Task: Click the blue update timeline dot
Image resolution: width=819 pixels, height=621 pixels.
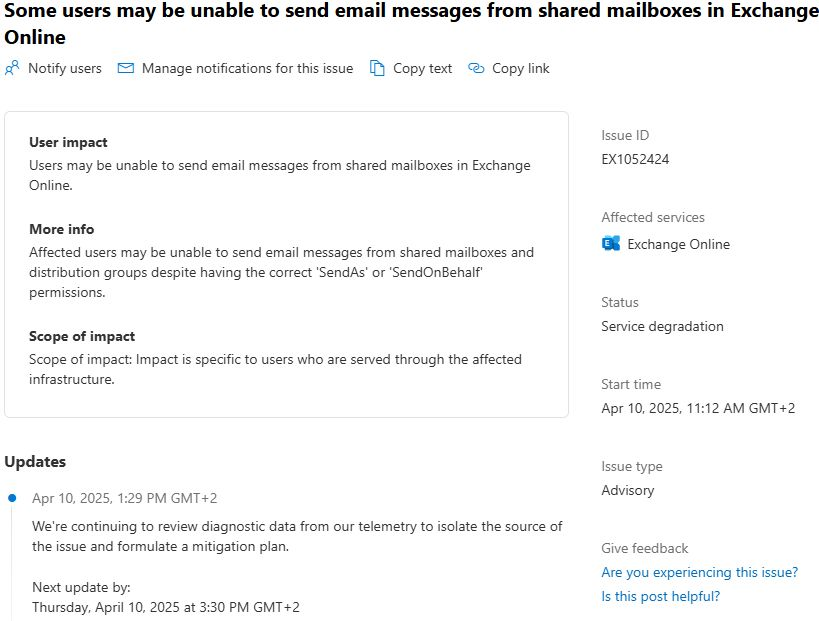Action: [12, 497]
